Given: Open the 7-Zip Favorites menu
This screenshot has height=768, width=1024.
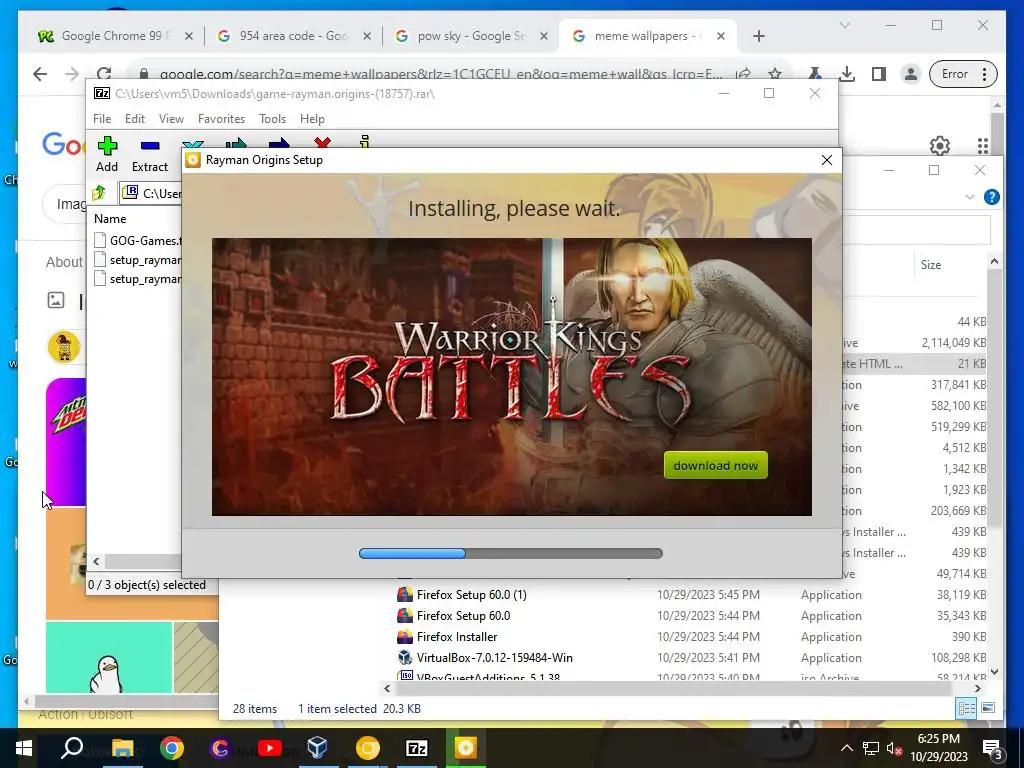Looking at the screenshot, I should pyautogui.click(x=221, y=119).
